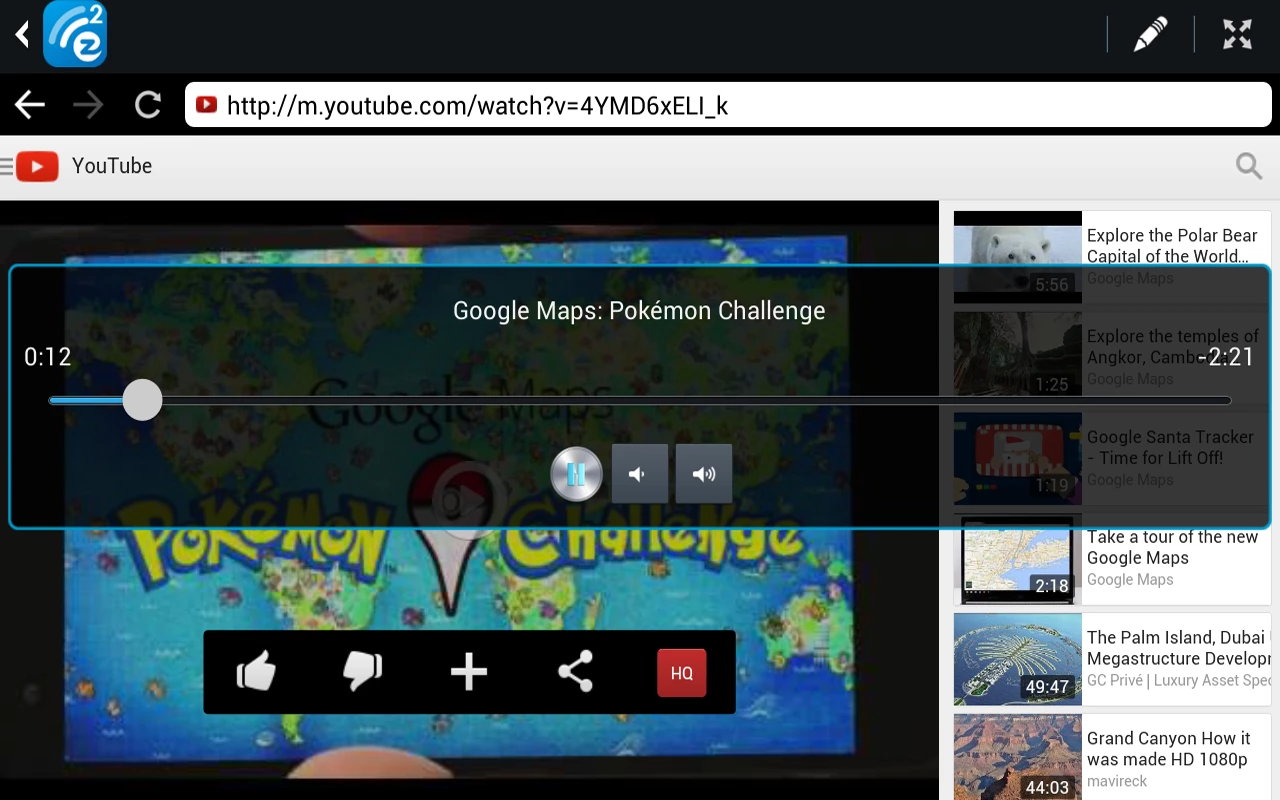Tap the fullscreen expand arrows icon

click(x=1237, y=35)
